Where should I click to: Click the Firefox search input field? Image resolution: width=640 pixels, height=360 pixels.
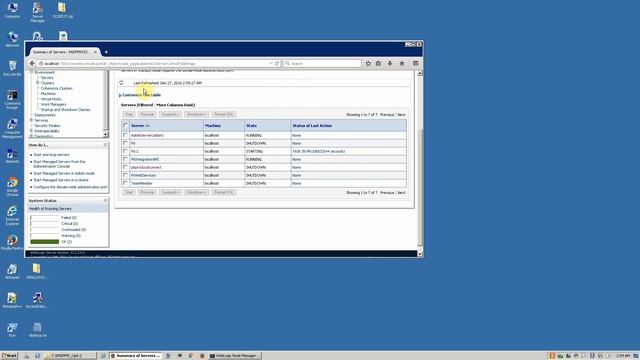click(322, 63)
